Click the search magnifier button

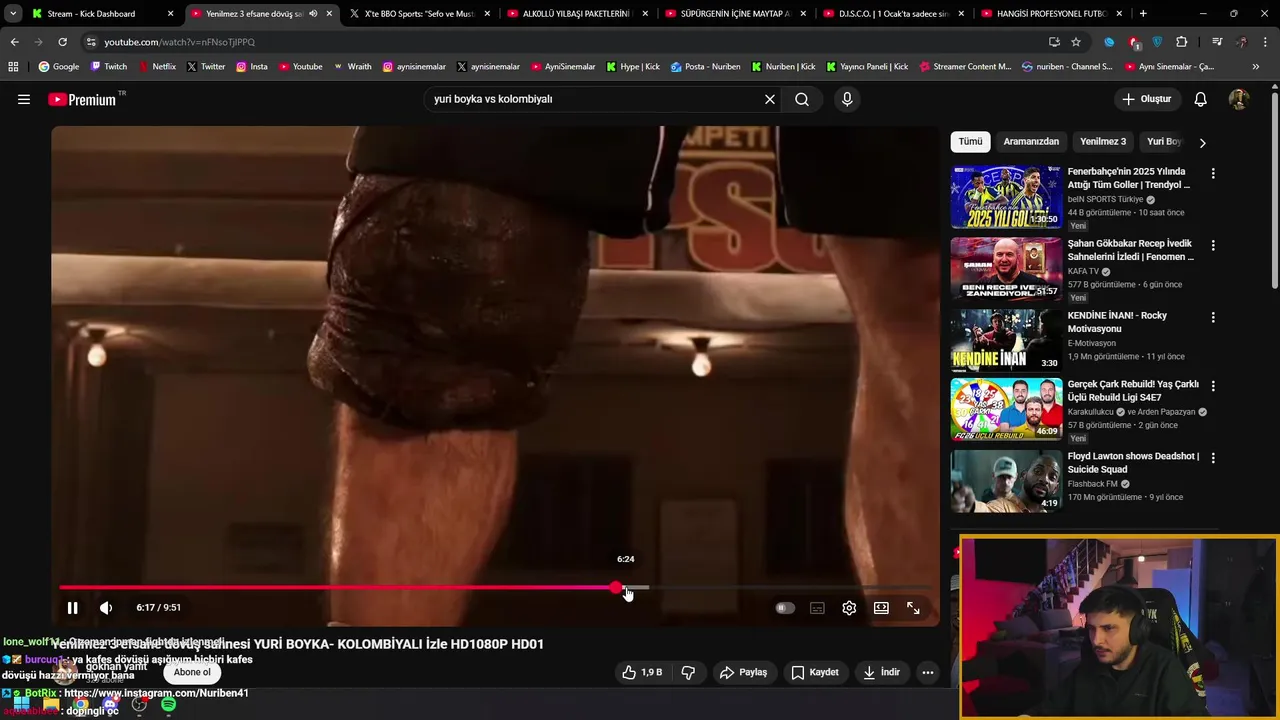pos(802,99)
